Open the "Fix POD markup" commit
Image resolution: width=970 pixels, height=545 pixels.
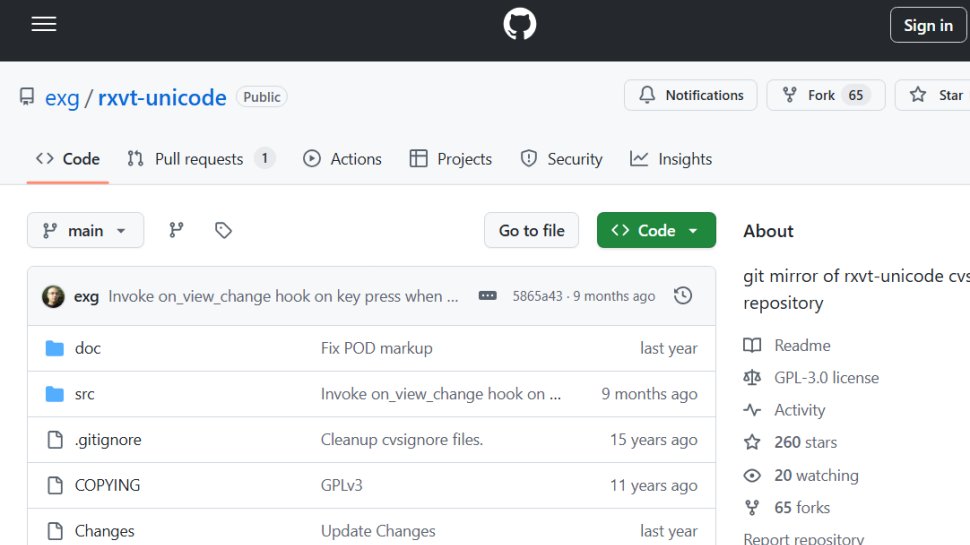click(x=376, y=348)
